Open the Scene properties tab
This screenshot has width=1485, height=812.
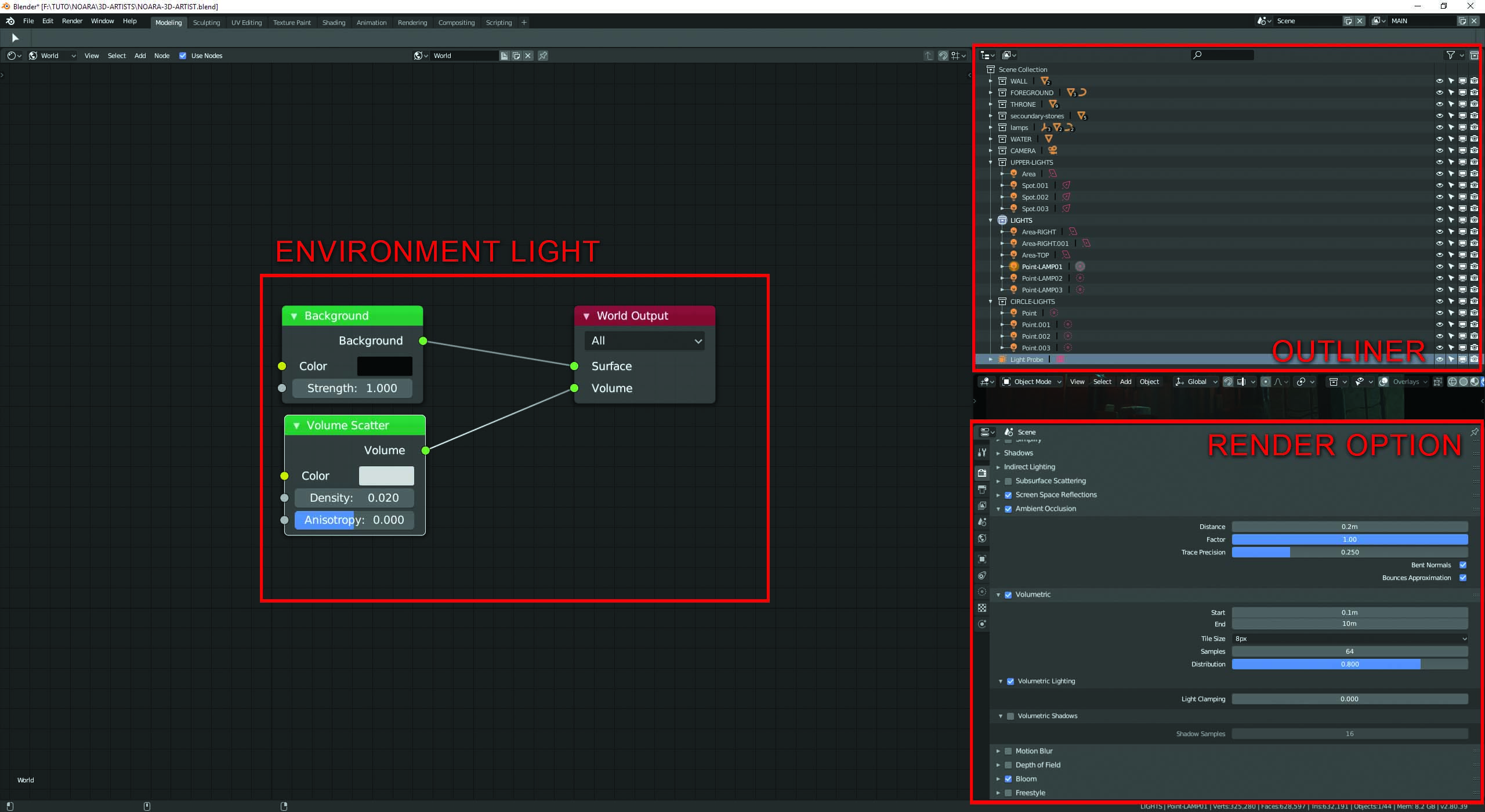click(x=982, y=522)
